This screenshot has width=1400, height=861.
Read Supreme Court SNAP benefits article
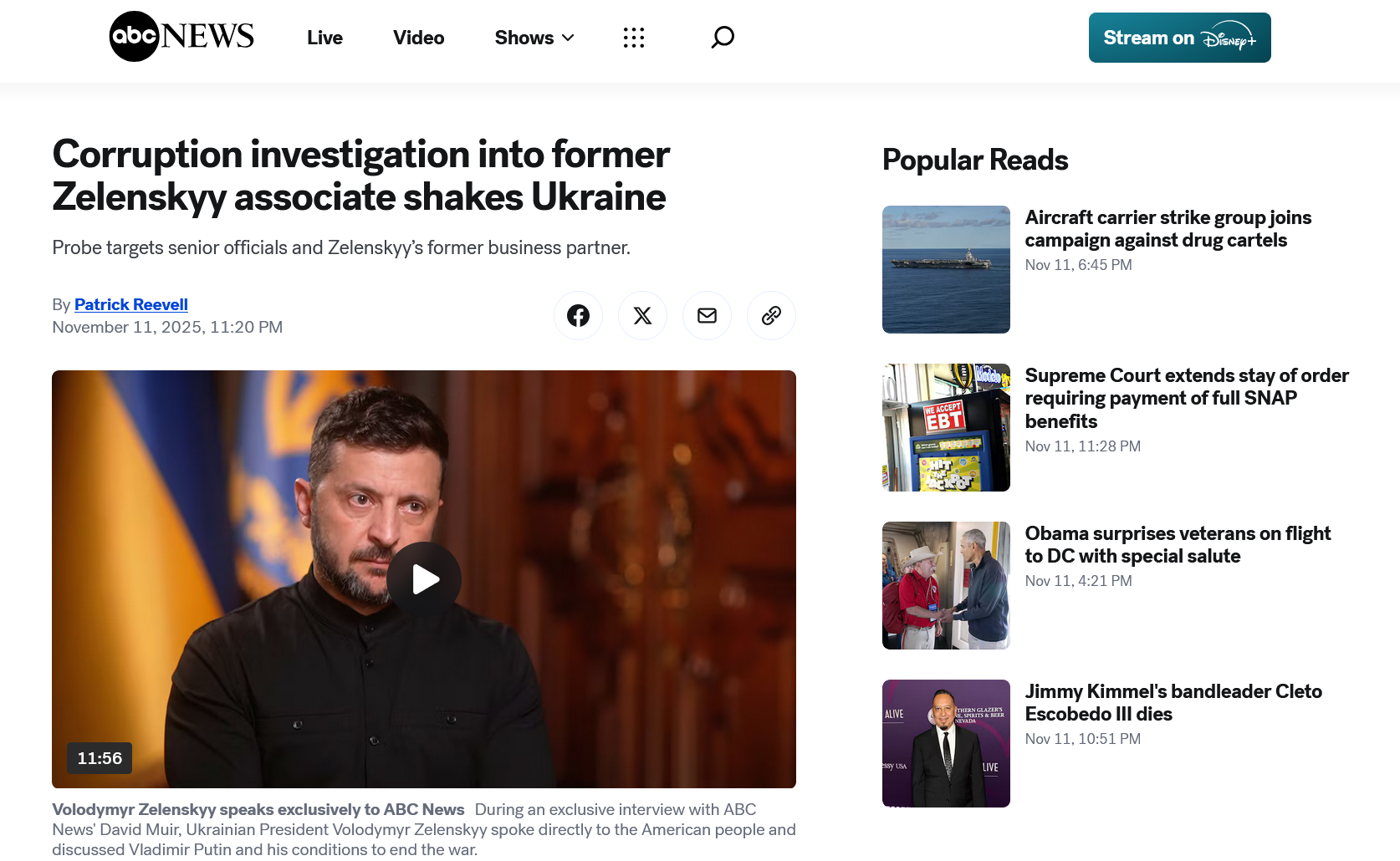(x=1186, y=398)
